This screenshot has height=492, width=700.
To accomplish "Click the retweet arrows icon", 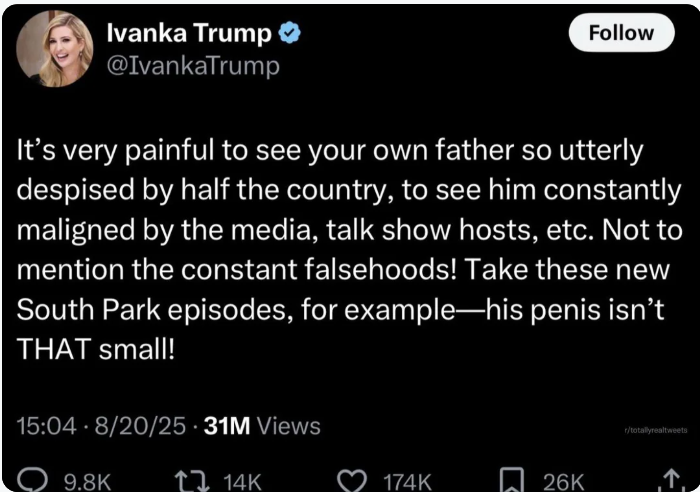I will point(192,481).
